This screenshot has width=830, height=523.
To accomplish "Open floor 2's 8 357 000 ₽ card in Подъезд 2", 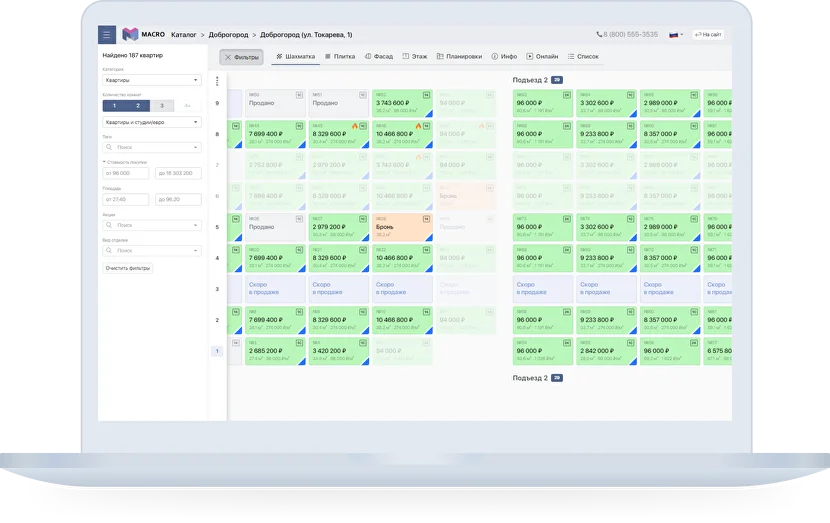I will (670, 320).
